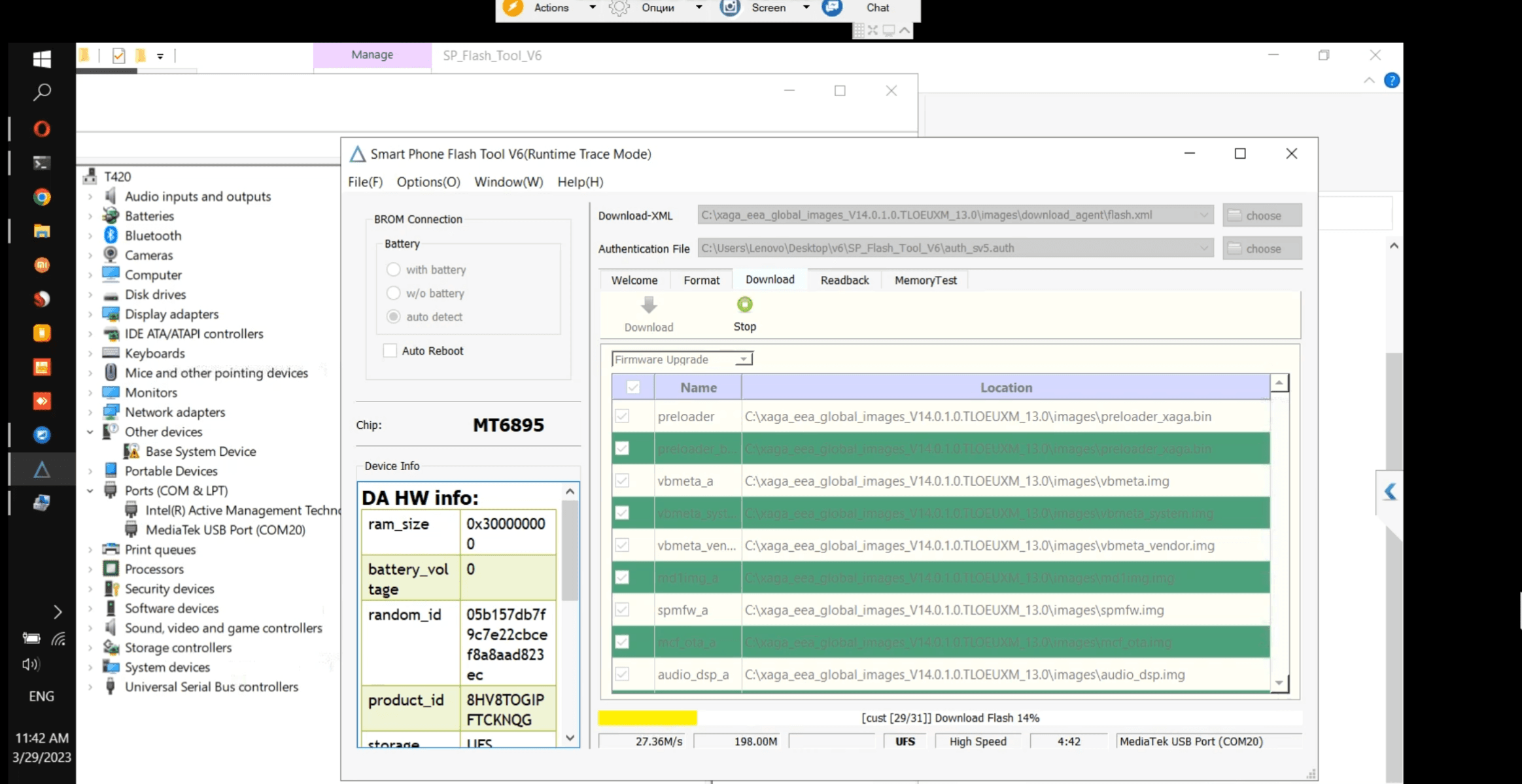Click the Location column header

pyautogui.click(x=1005, y=387)
